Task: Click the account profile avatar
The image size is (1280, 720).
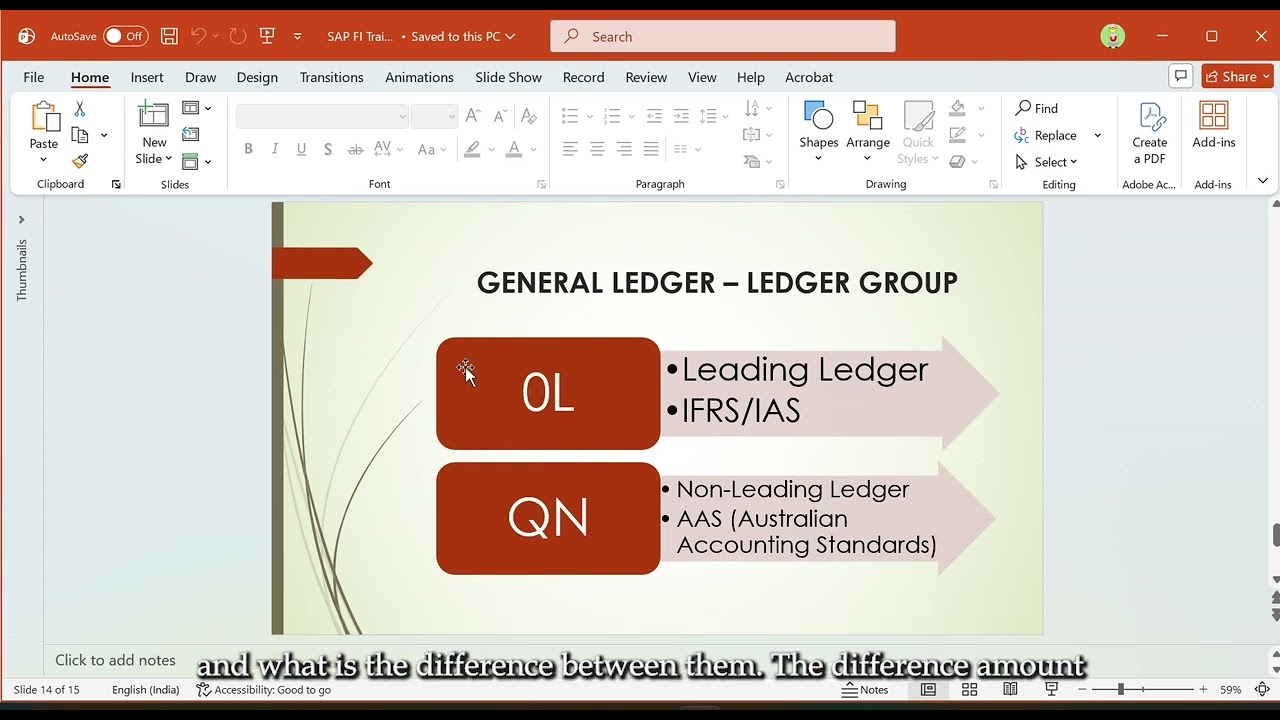Action: coord(1113,36)
